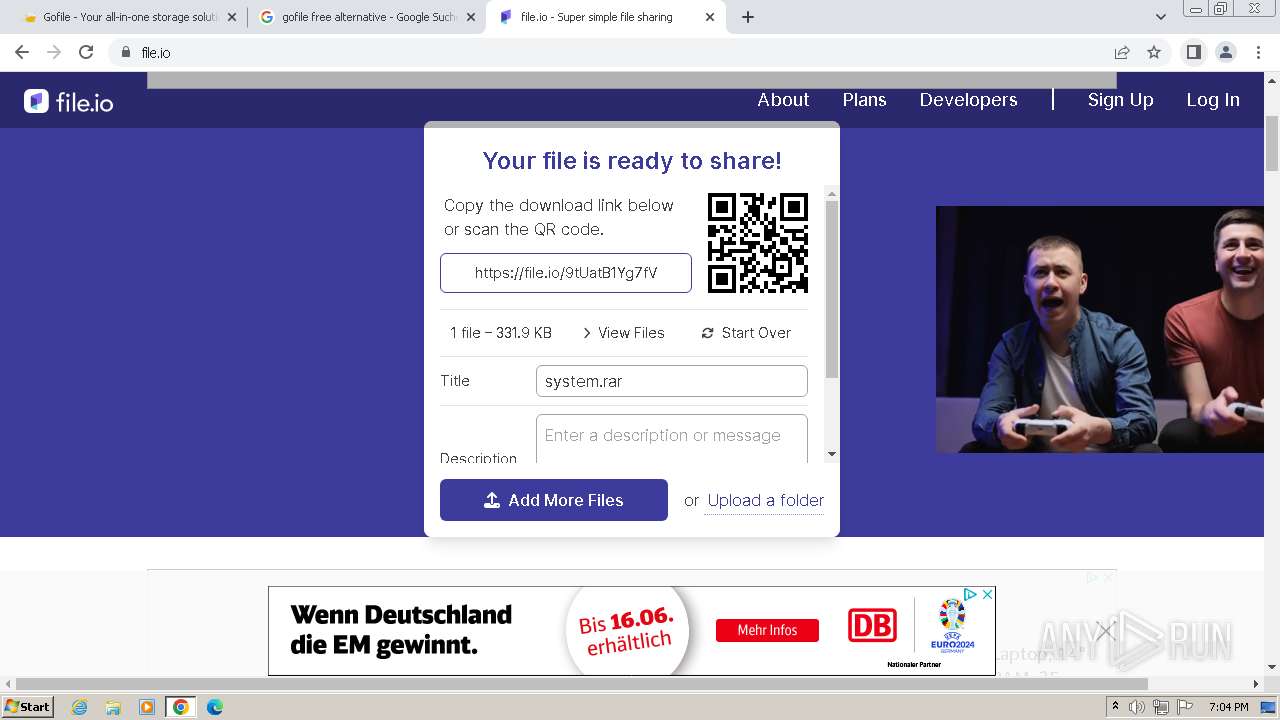The width and height of the screenshot is (1280, 720).
Task: Close the file.io tab
Action: pos(710,17)
